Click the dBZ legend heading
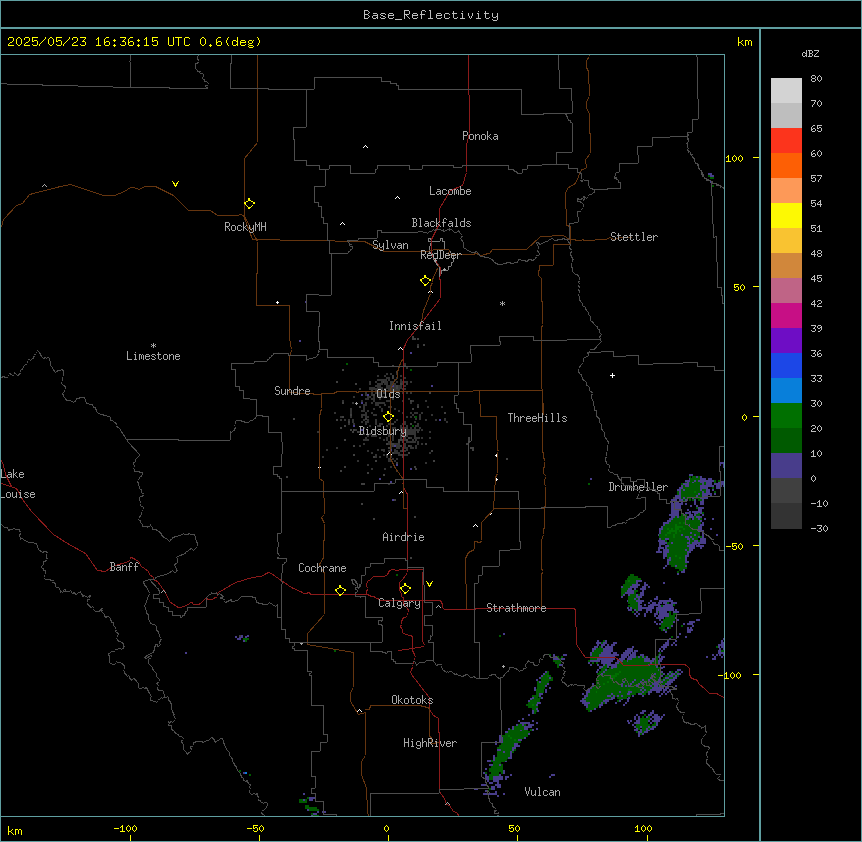Screen dimensions: 862x842 [810, 53]
